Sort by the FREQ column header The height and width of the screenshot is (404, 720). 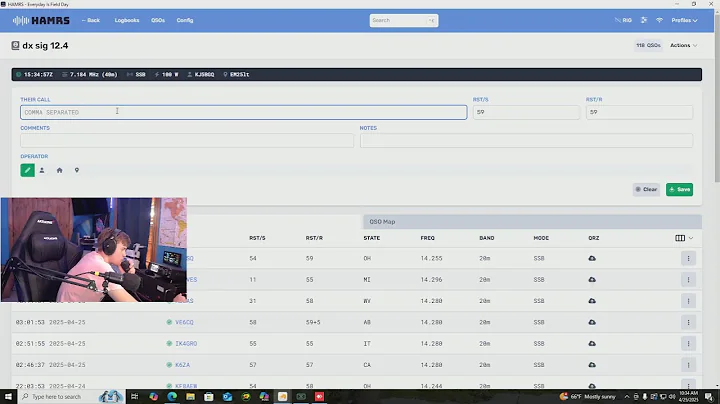(428, 238)
